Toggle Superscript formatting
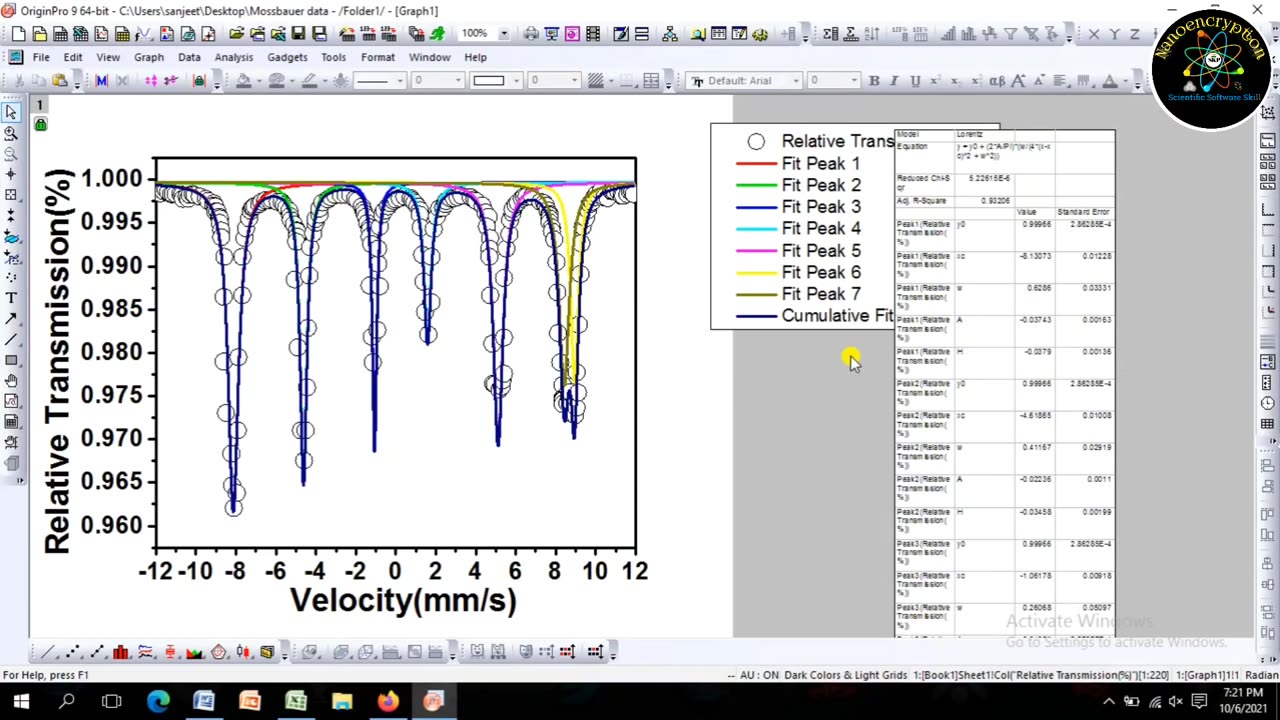 point(935,80)
